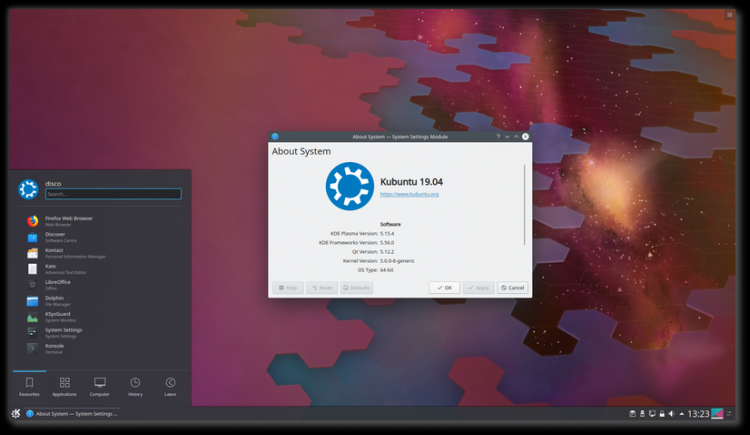Open the History tab
This screenshot has width=750, height=435.
(135, 387)
